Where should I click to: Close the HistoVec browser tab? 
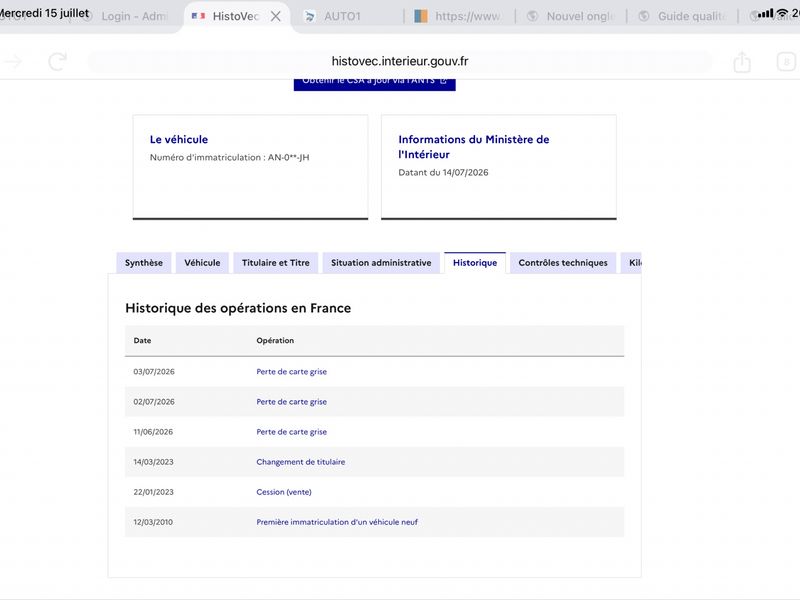click(x=276, y=16)
